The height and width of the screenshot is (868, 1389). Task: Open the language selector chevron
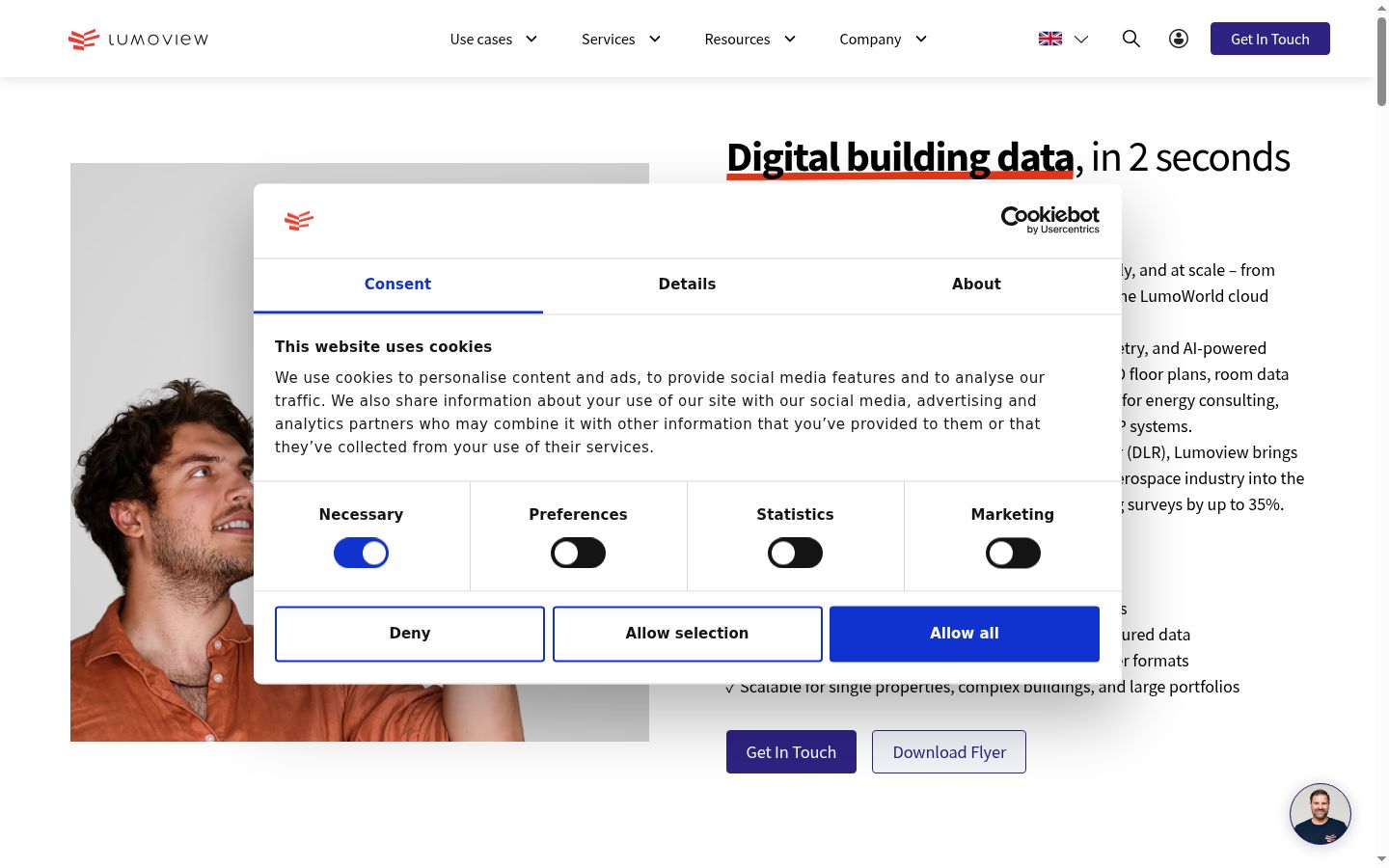[x=1081, y=40]
